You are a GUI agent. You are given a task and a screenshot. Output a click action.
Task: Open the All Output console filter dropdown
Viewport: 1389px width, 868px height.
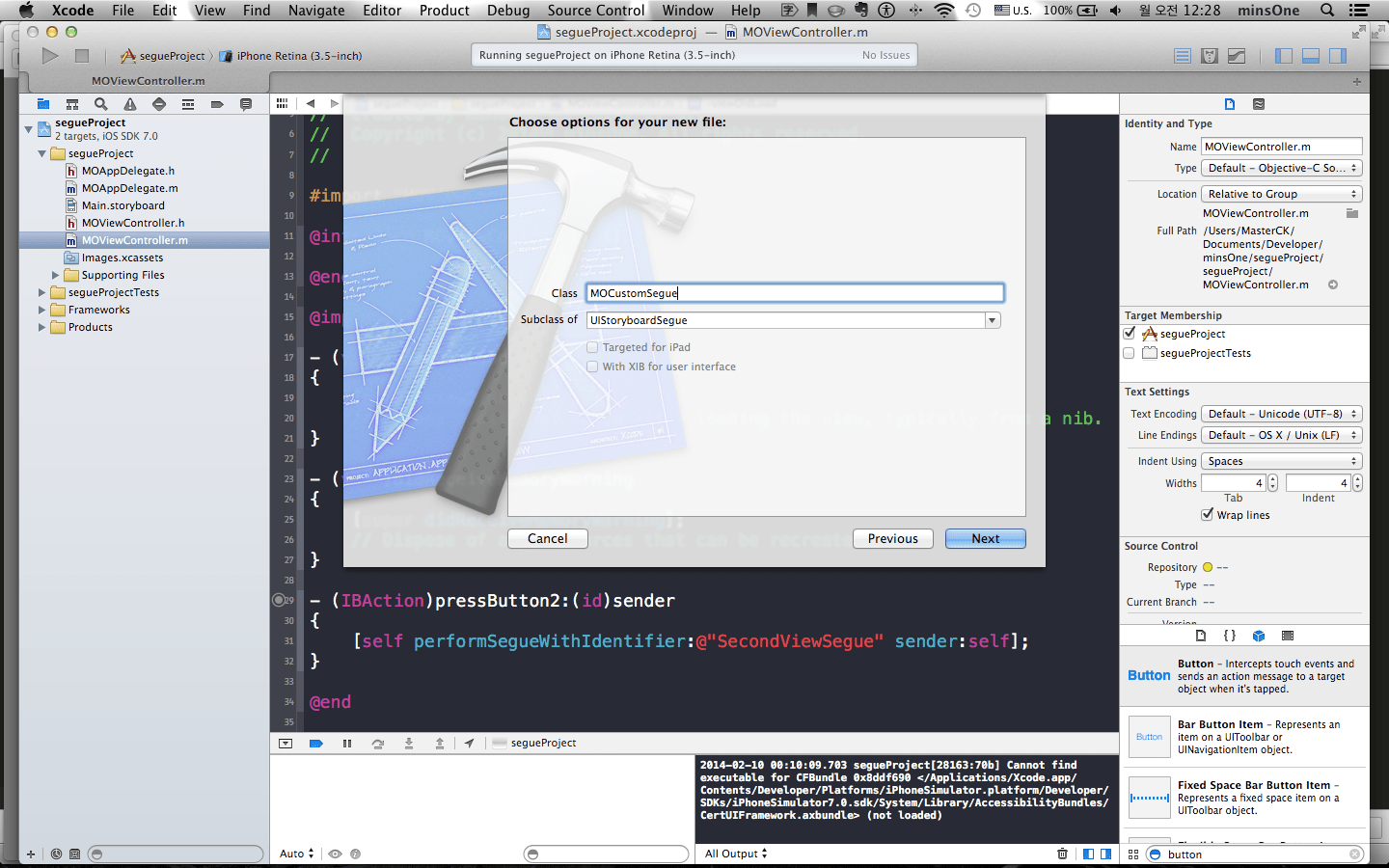pos(736,854)
